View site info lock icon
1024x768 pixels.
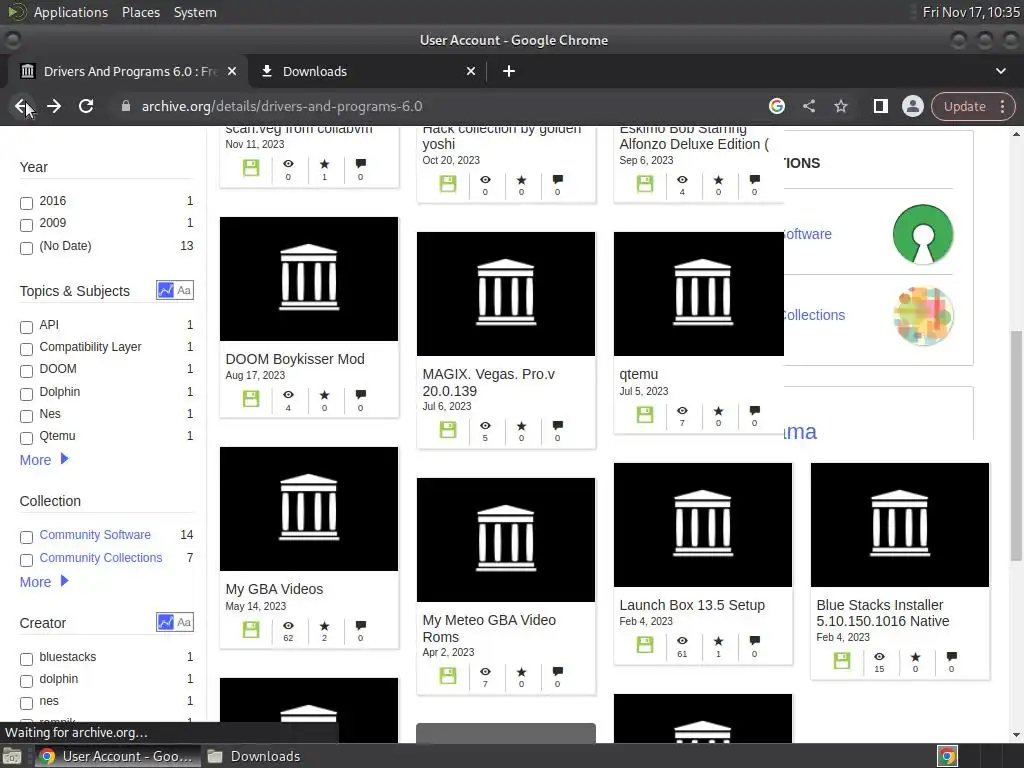(x=126, y=106)
